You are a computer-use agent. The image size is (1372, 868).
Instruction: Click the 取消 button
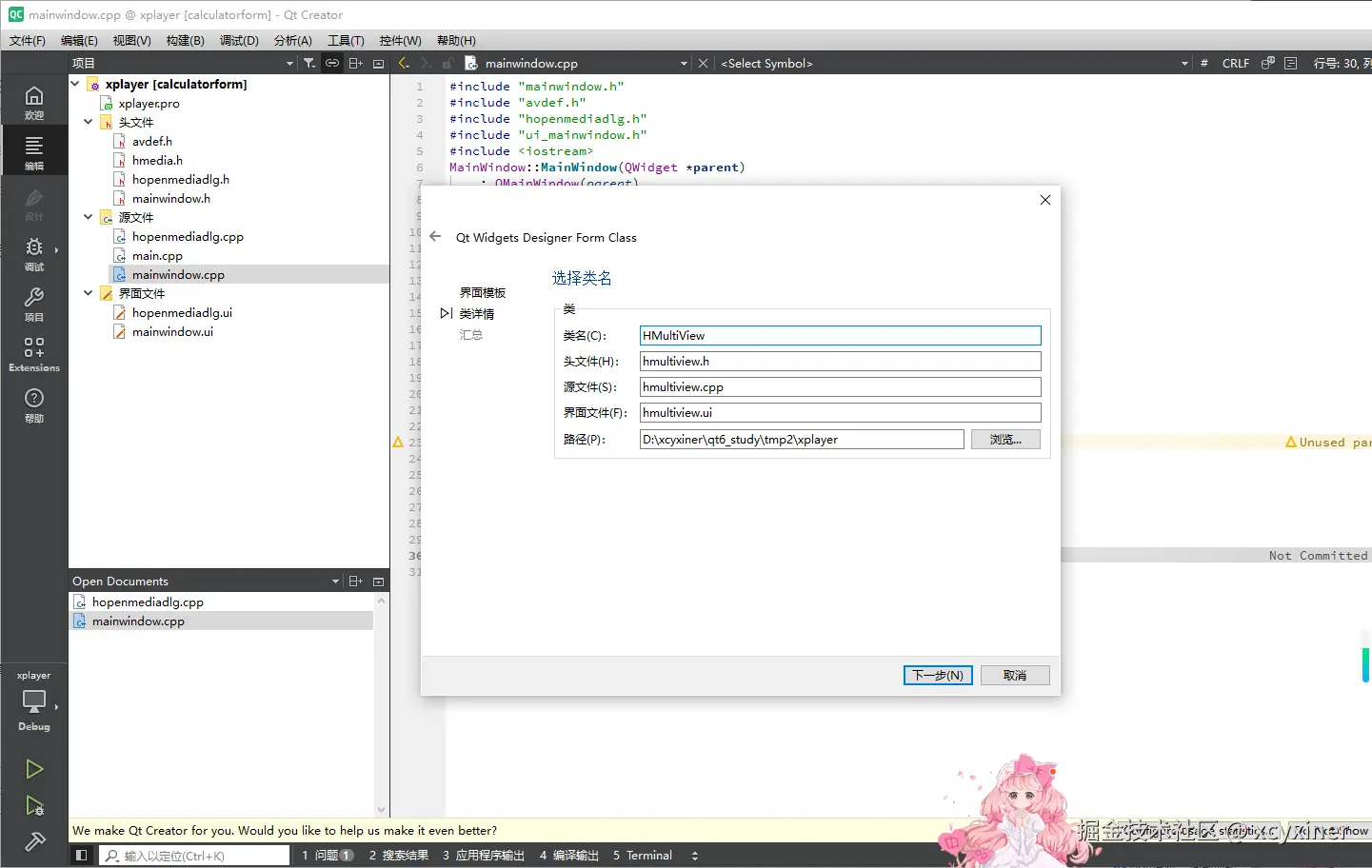click(x=1015, y=675)
